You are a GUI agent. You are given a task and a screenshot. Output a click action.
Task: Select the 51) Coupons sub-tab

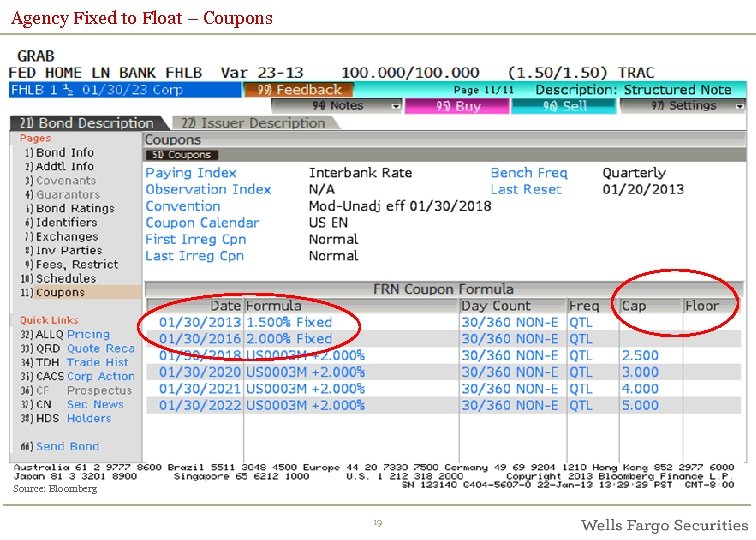181,155
